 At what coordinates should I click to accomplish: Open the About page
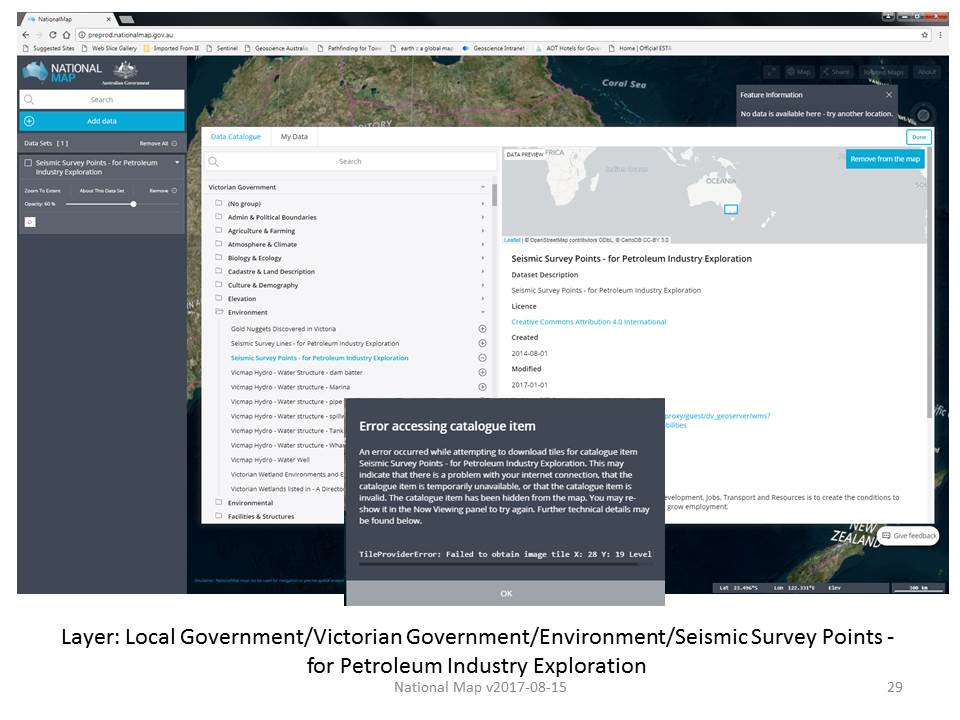click(927, 72)
